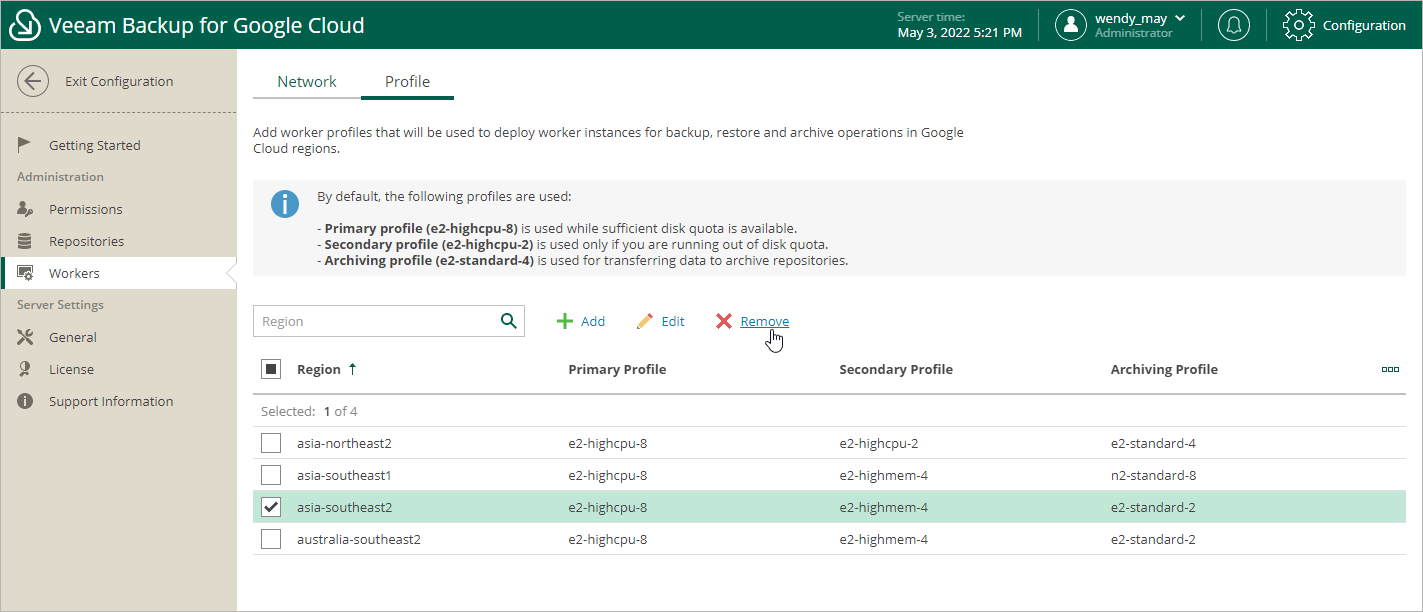
Task: Click the green plus Add icon
Action: [x=565, y=321]
